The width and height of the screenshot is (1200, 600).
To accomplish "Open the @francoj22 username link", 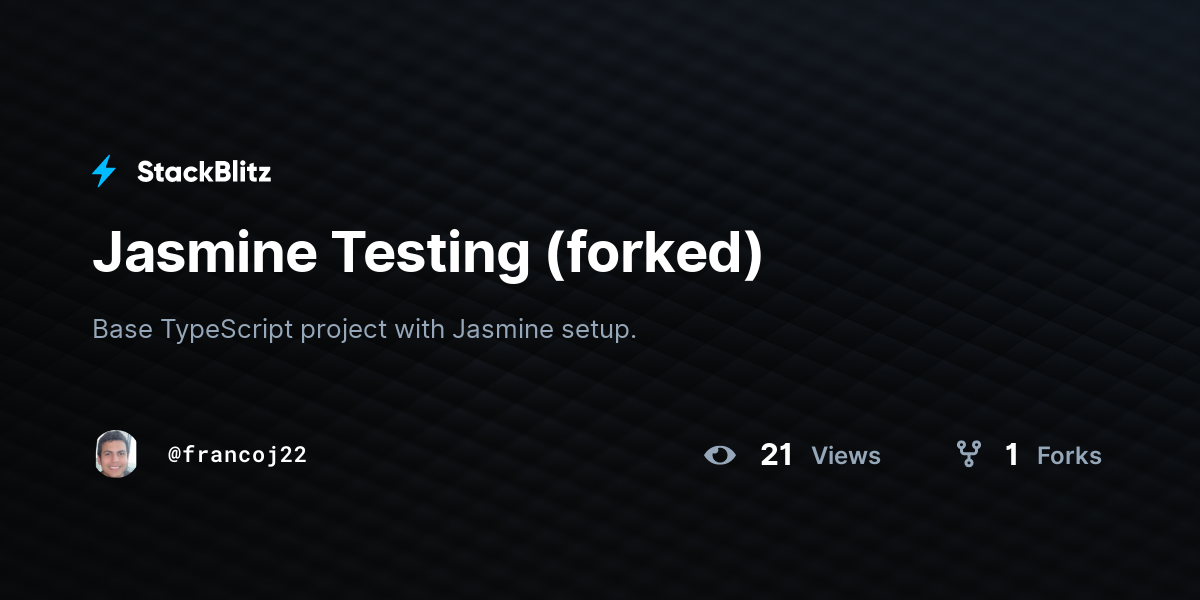I will [x=237, y=455].
